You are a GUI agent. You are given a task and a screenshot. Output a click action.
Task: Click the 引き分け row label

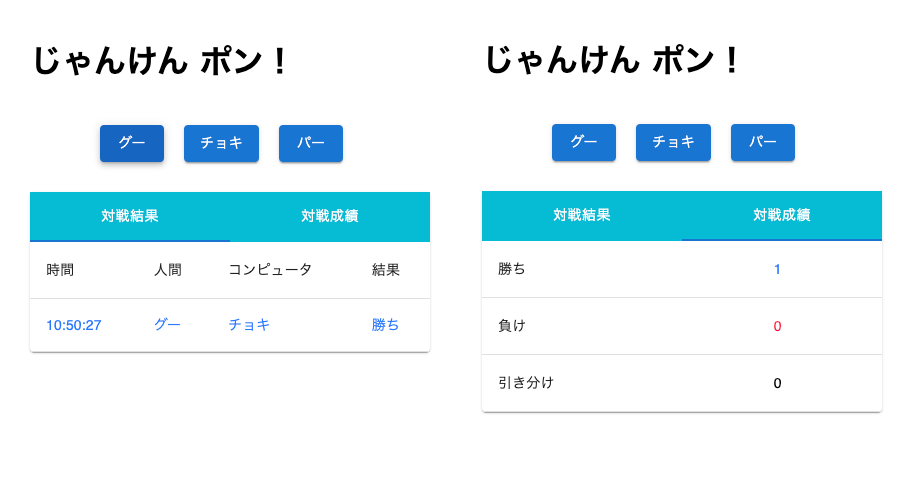coord(526,383)
